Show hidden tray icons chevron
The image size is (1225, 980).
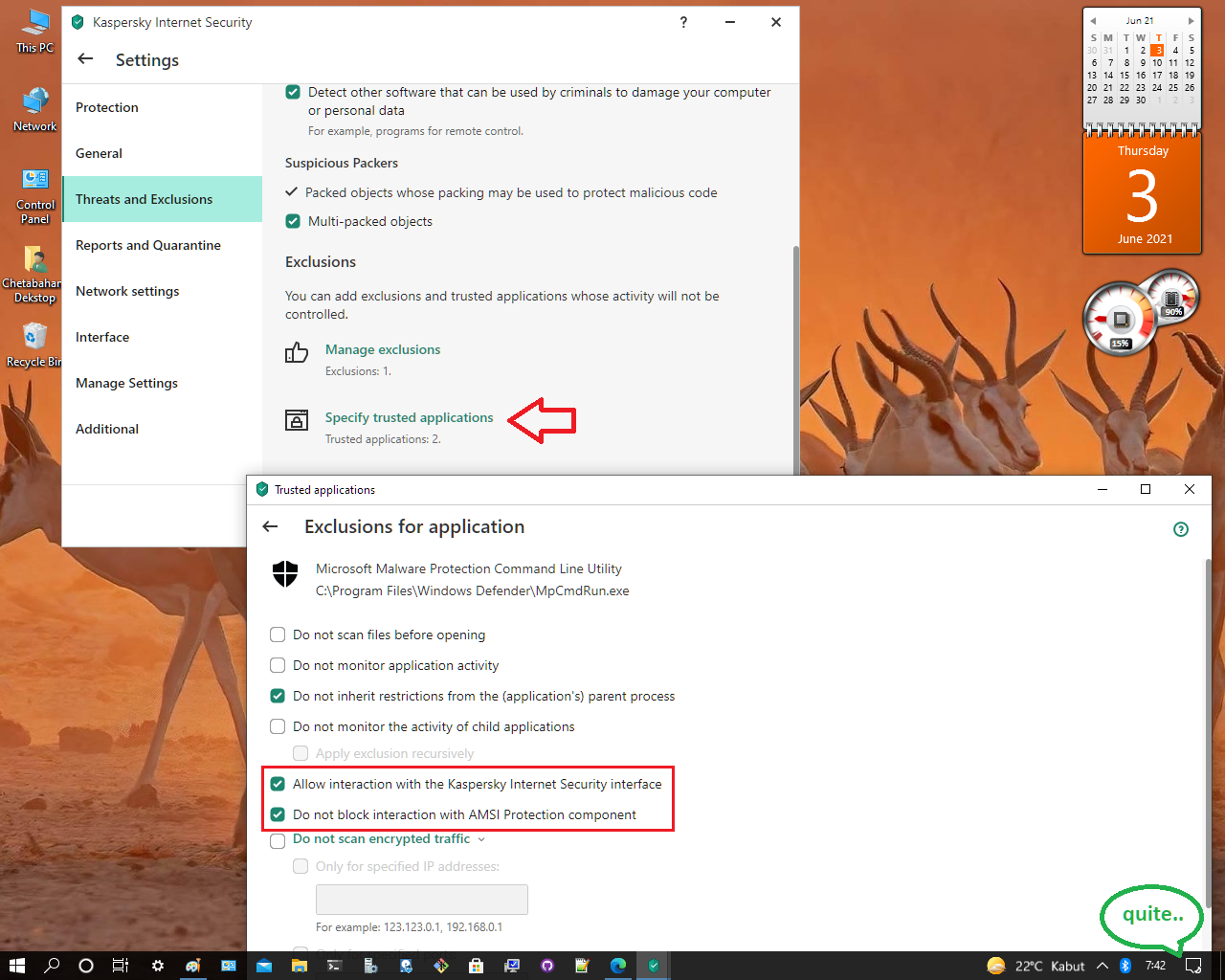pyautogui.click(x=1102, y=966)
